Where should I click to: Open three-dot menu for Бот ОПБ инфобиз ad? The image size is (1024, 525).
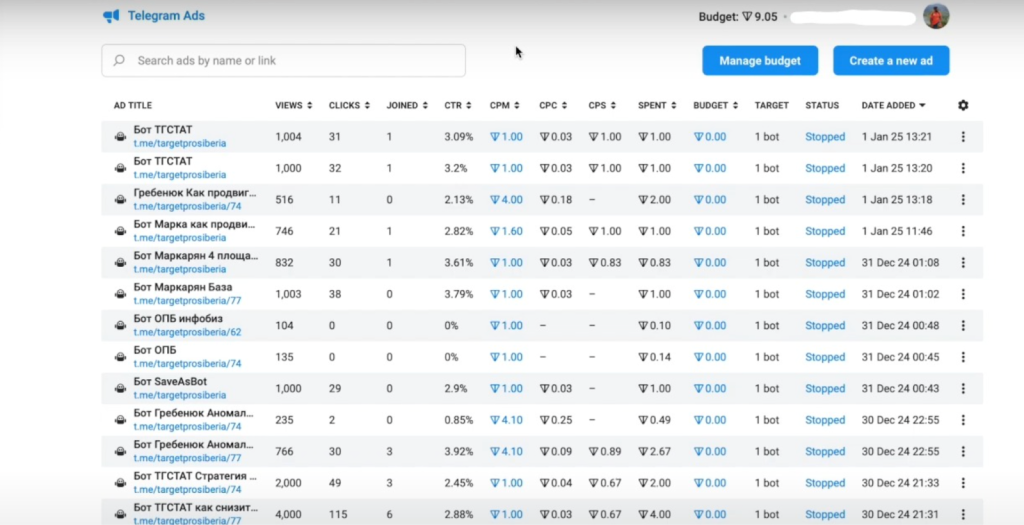click(963, 325)
